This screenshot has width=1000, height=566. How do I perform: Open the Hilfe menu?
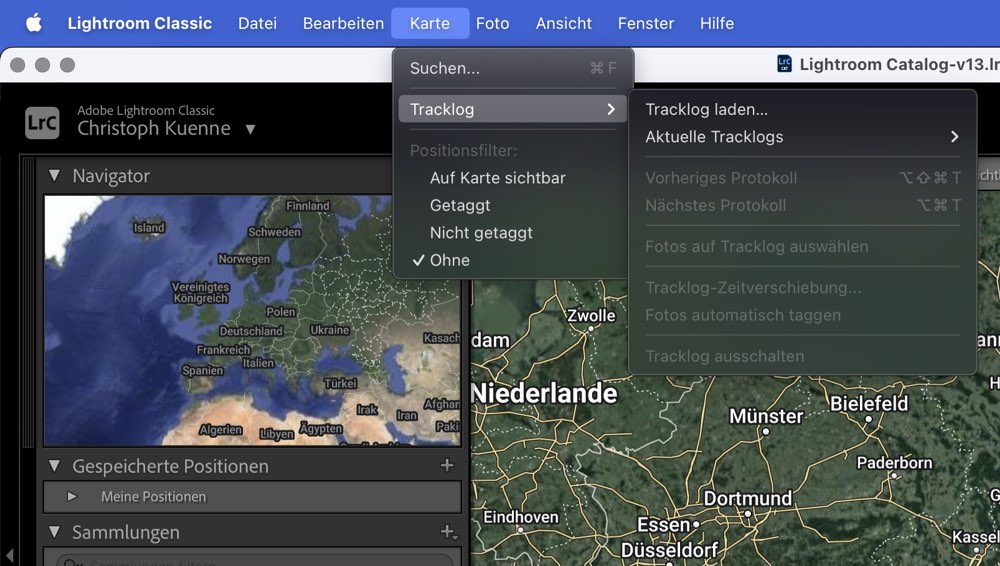click(716, 23)
